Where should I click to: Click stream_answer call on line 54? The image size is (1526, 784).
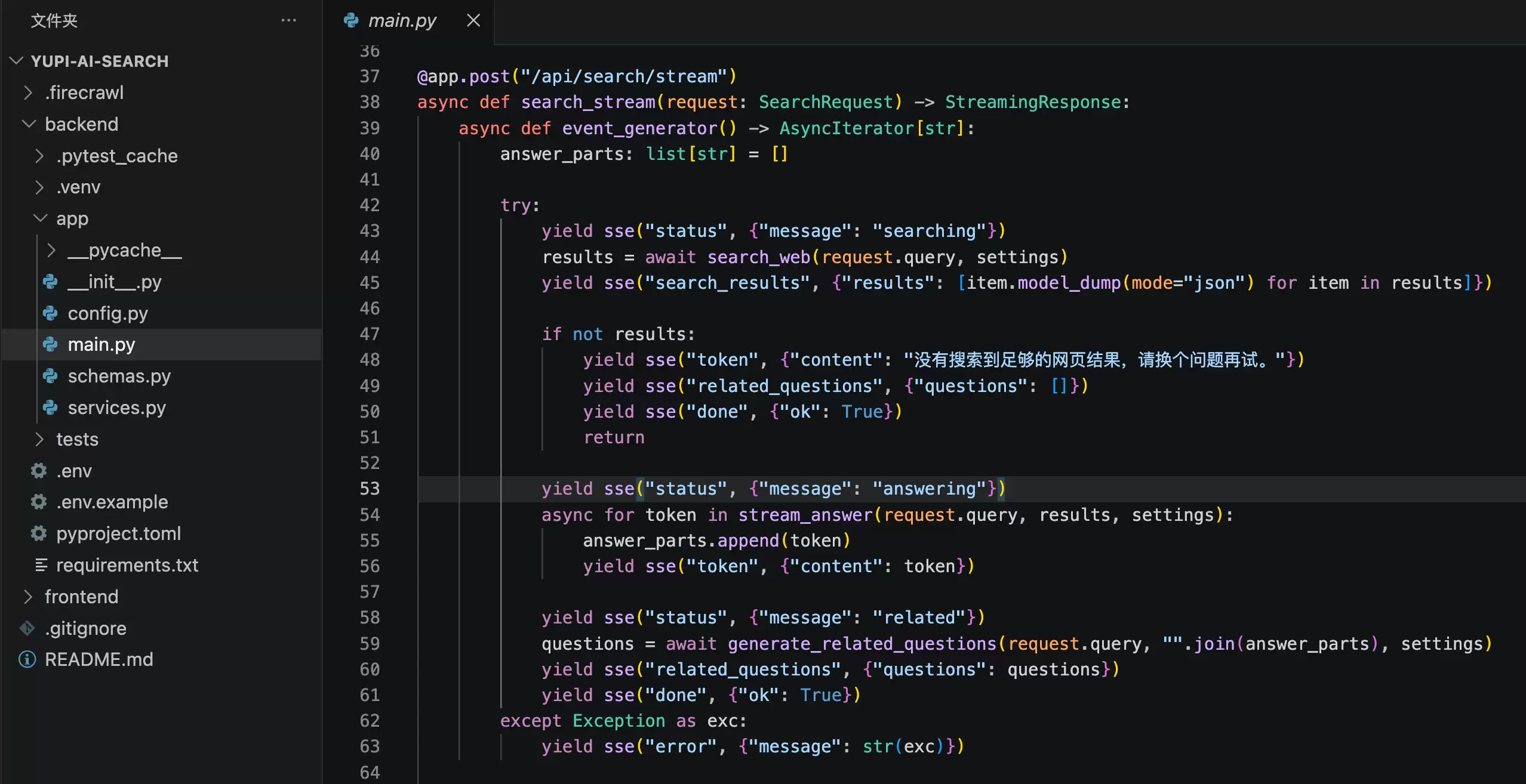click(805, 515)
